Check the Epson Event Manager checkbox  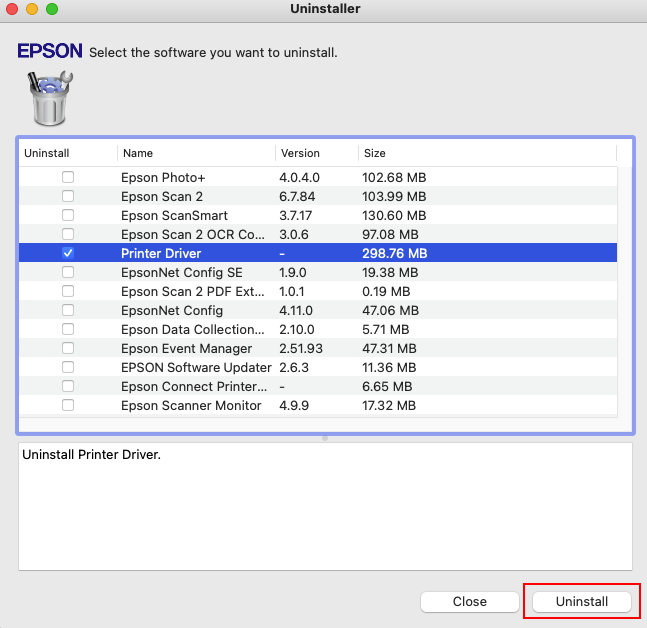pos(68,348)
